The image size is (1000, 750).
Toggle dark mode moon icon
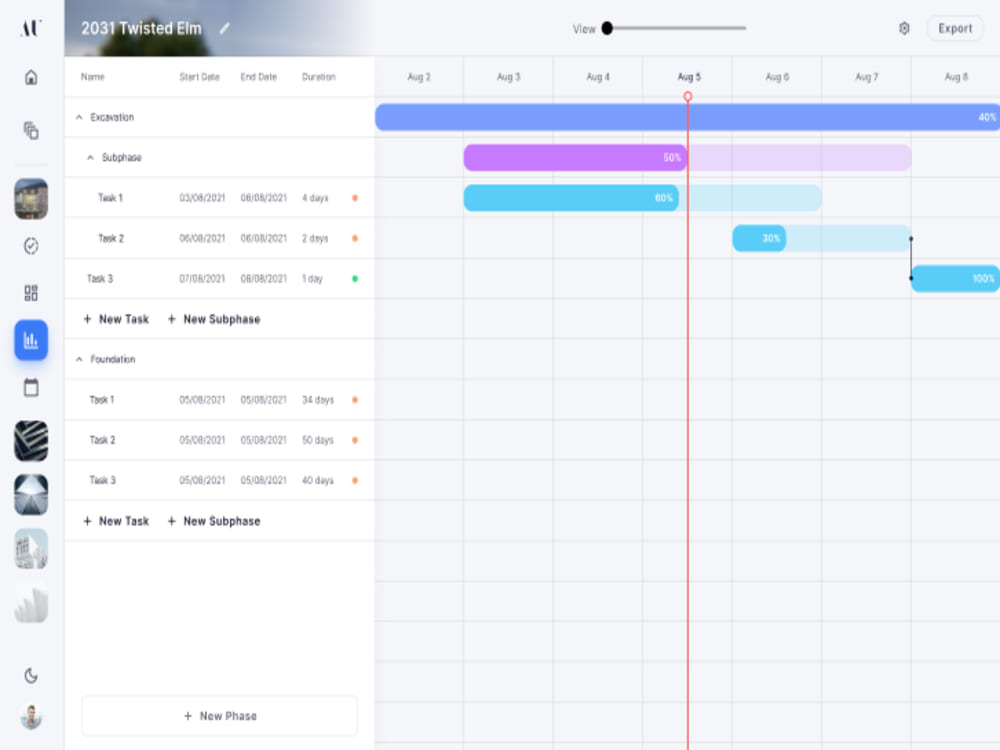click(31, 675)
